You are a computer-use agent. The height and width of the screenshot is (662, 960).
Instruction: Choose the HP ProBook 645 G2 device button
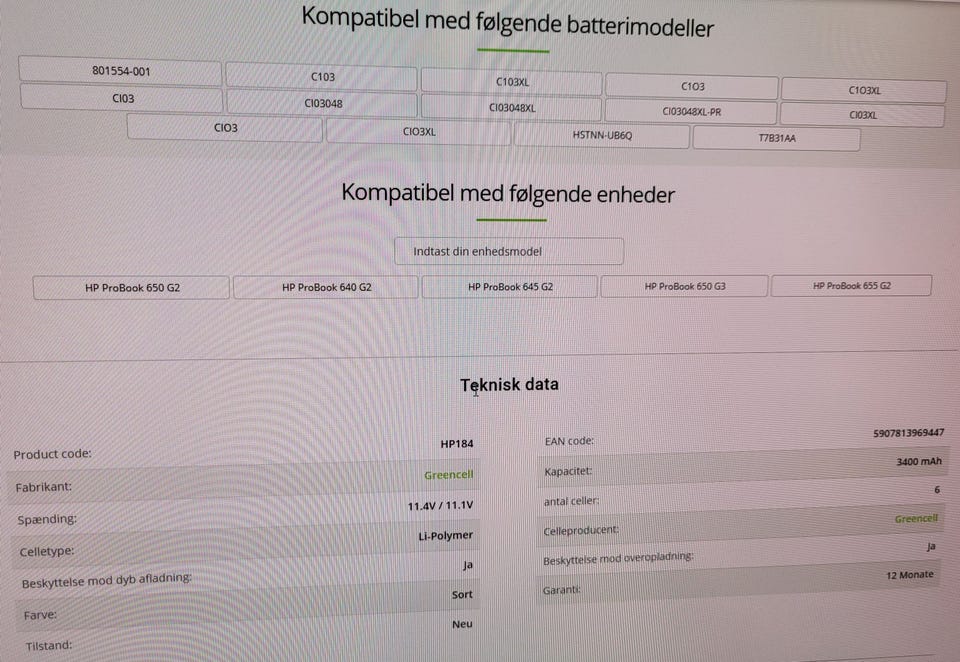click(509, 286)
